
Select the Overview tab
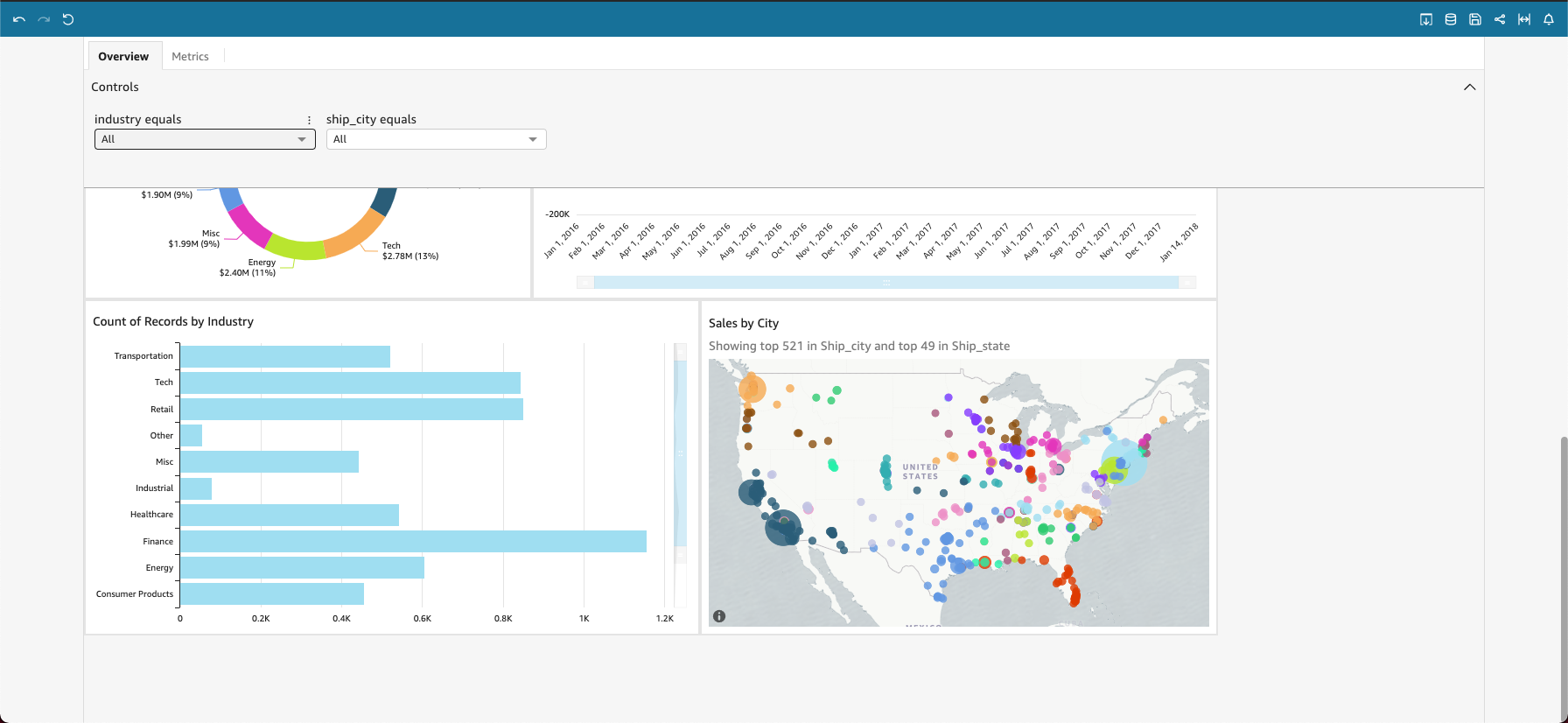tap(123, 57)
